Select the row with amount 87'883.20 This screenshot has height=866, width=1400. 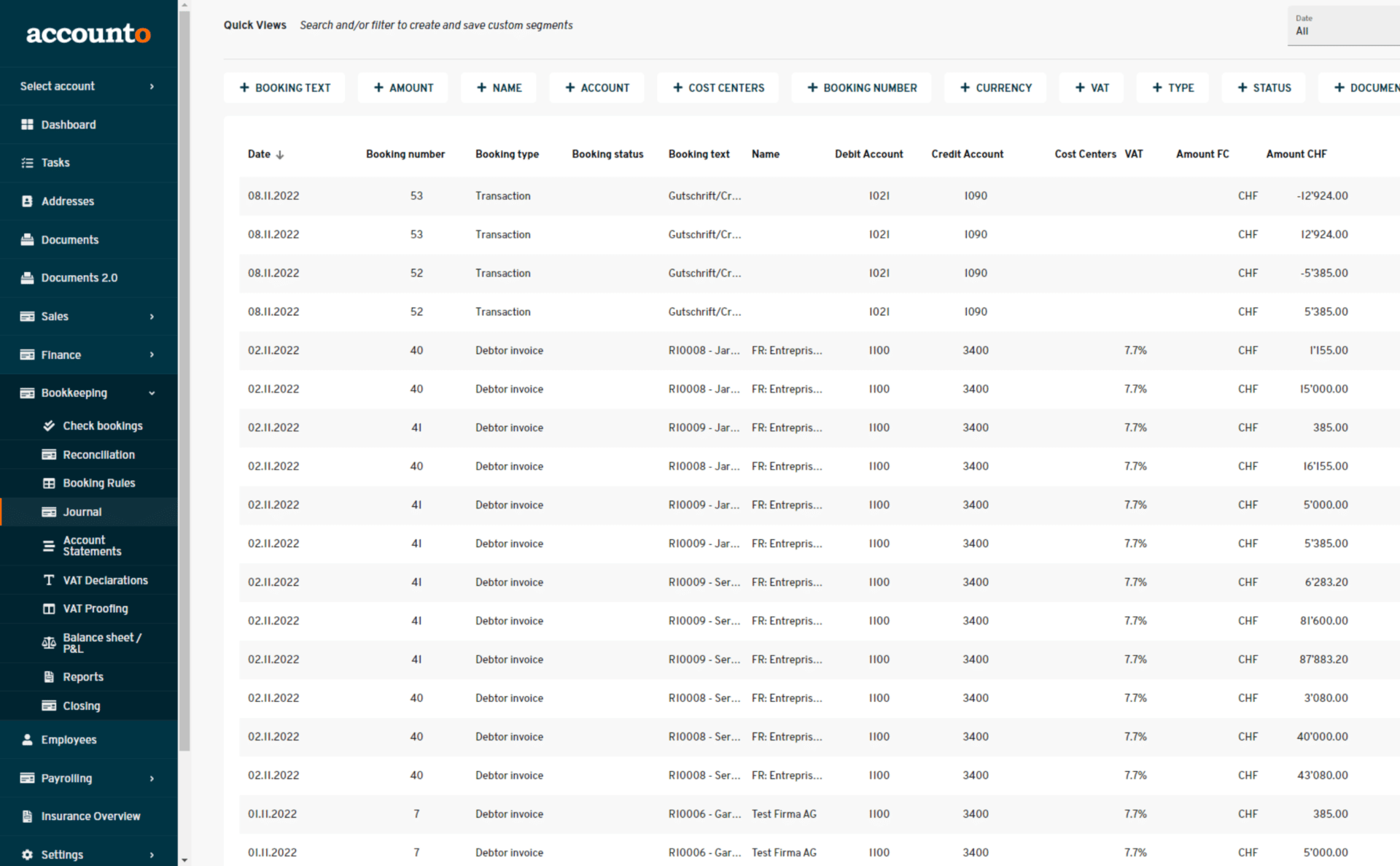pyautogui.click(x=820, y=660)
